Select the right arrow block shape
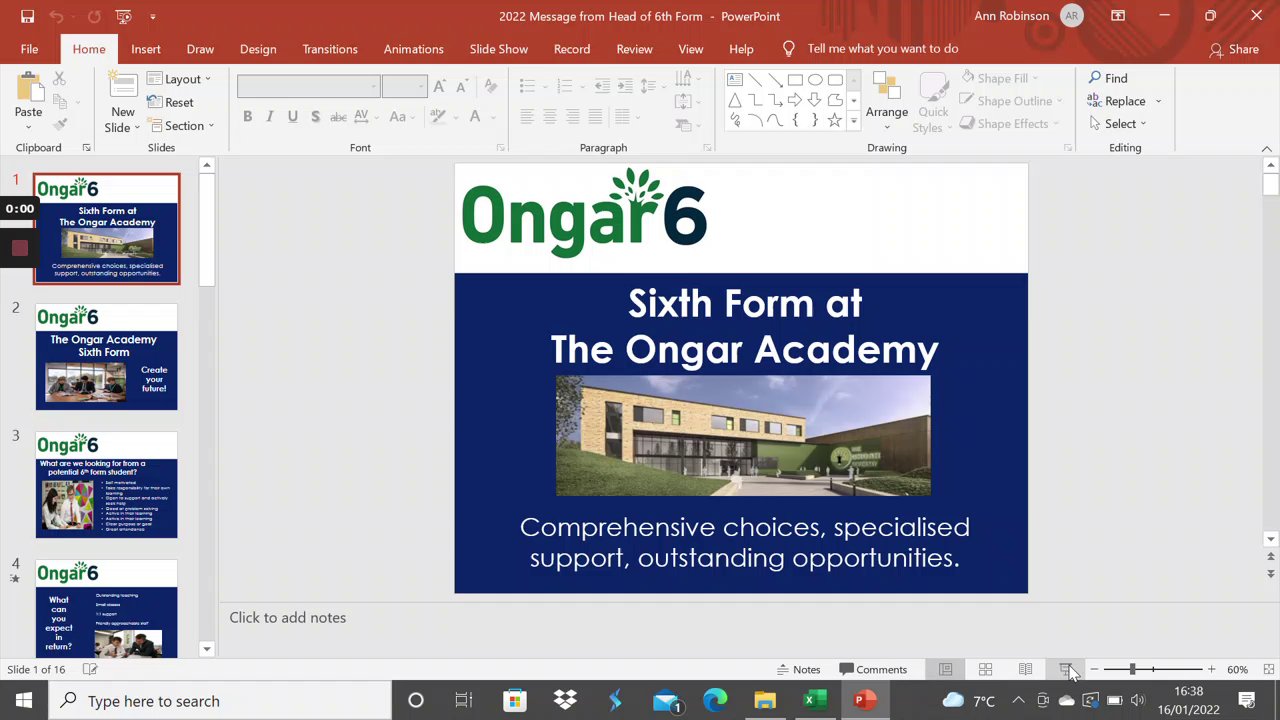1280x720 pixels. coord(795,100)
